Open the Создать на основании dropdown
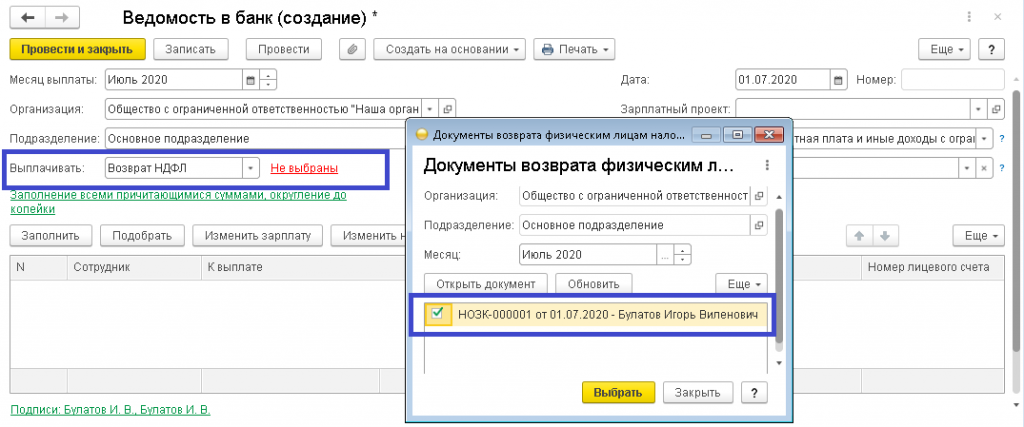The image size is (1024, 427). [448, 49]
